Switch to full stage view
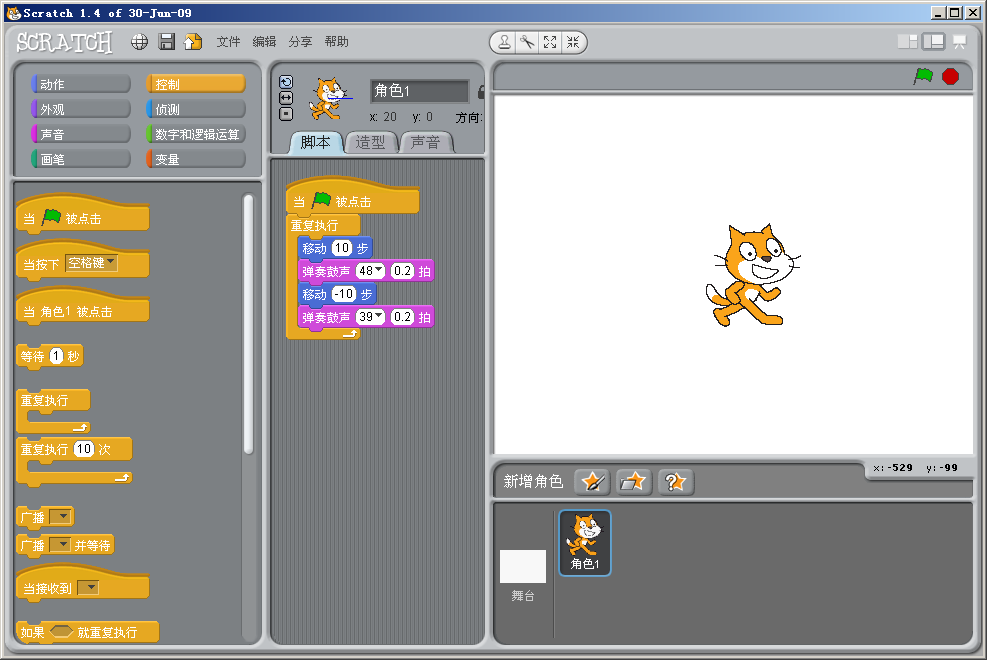Screen dimensions: 987x660 coord(933,42)
